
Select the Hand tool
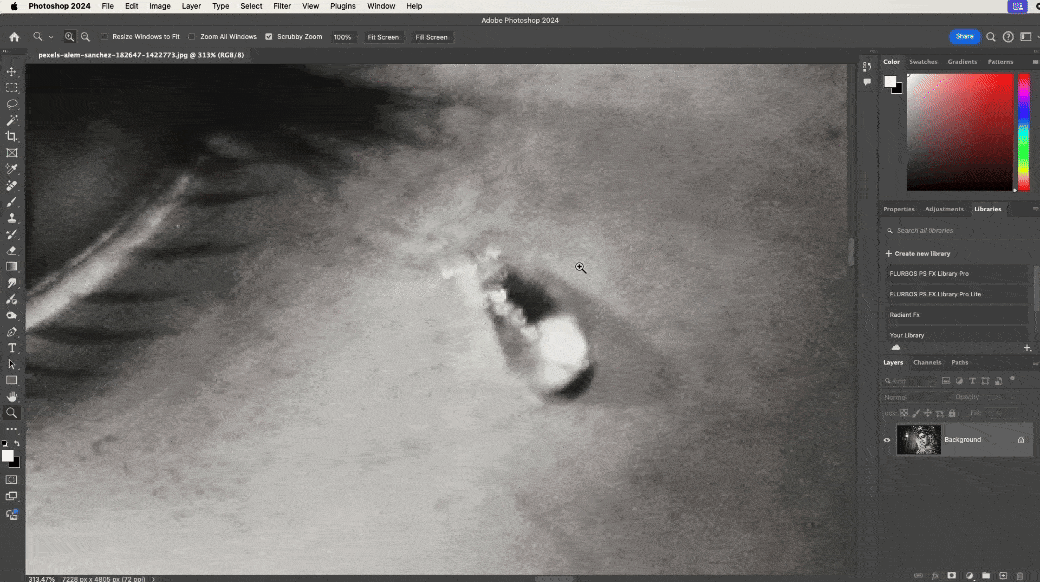(12, 396)
